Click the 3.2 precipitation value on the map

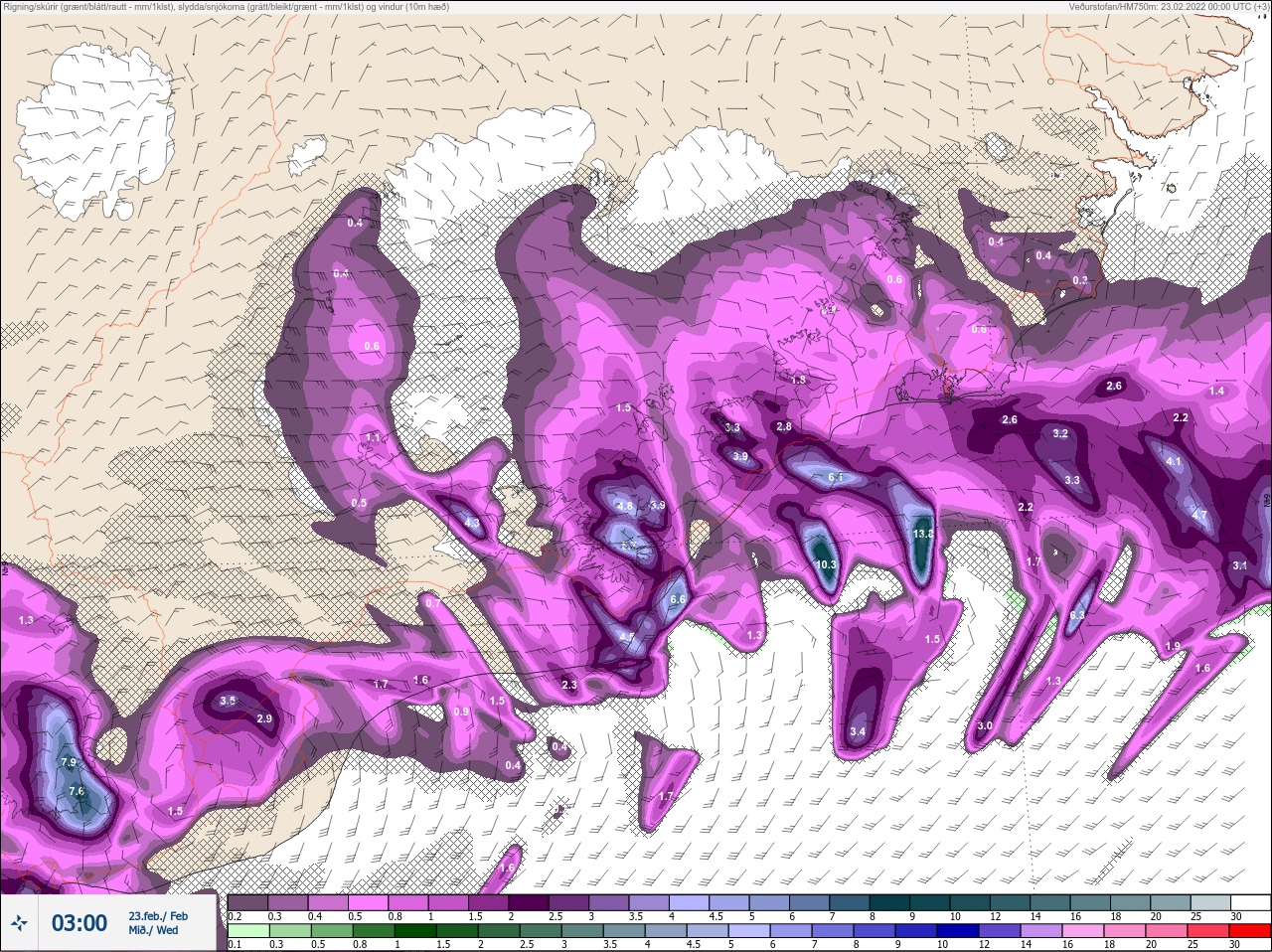(x=1060, y=433)
